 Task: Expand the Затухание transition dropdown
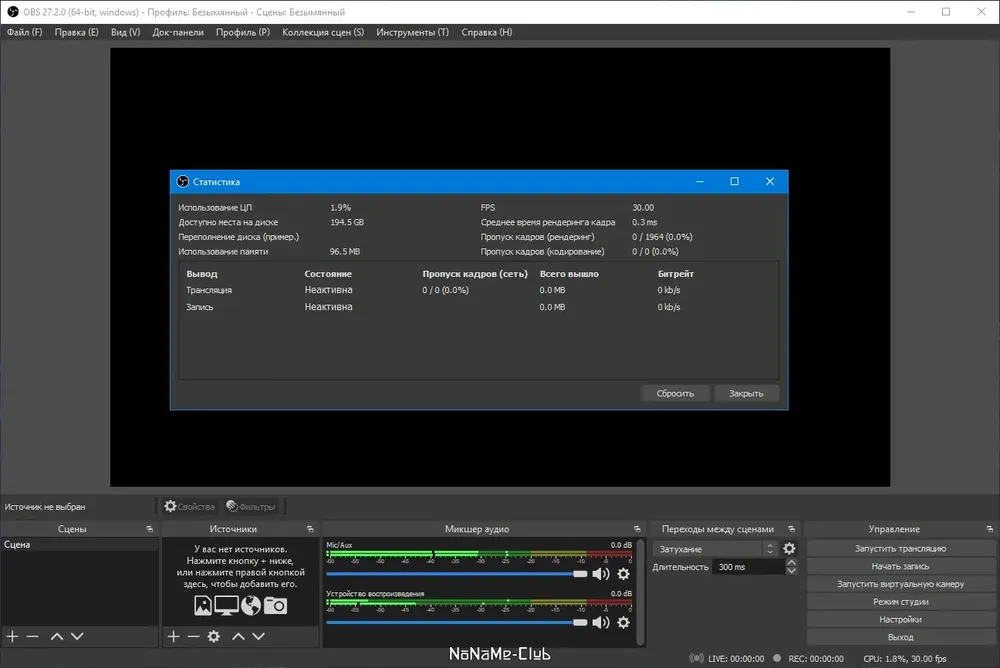[714, 549]
